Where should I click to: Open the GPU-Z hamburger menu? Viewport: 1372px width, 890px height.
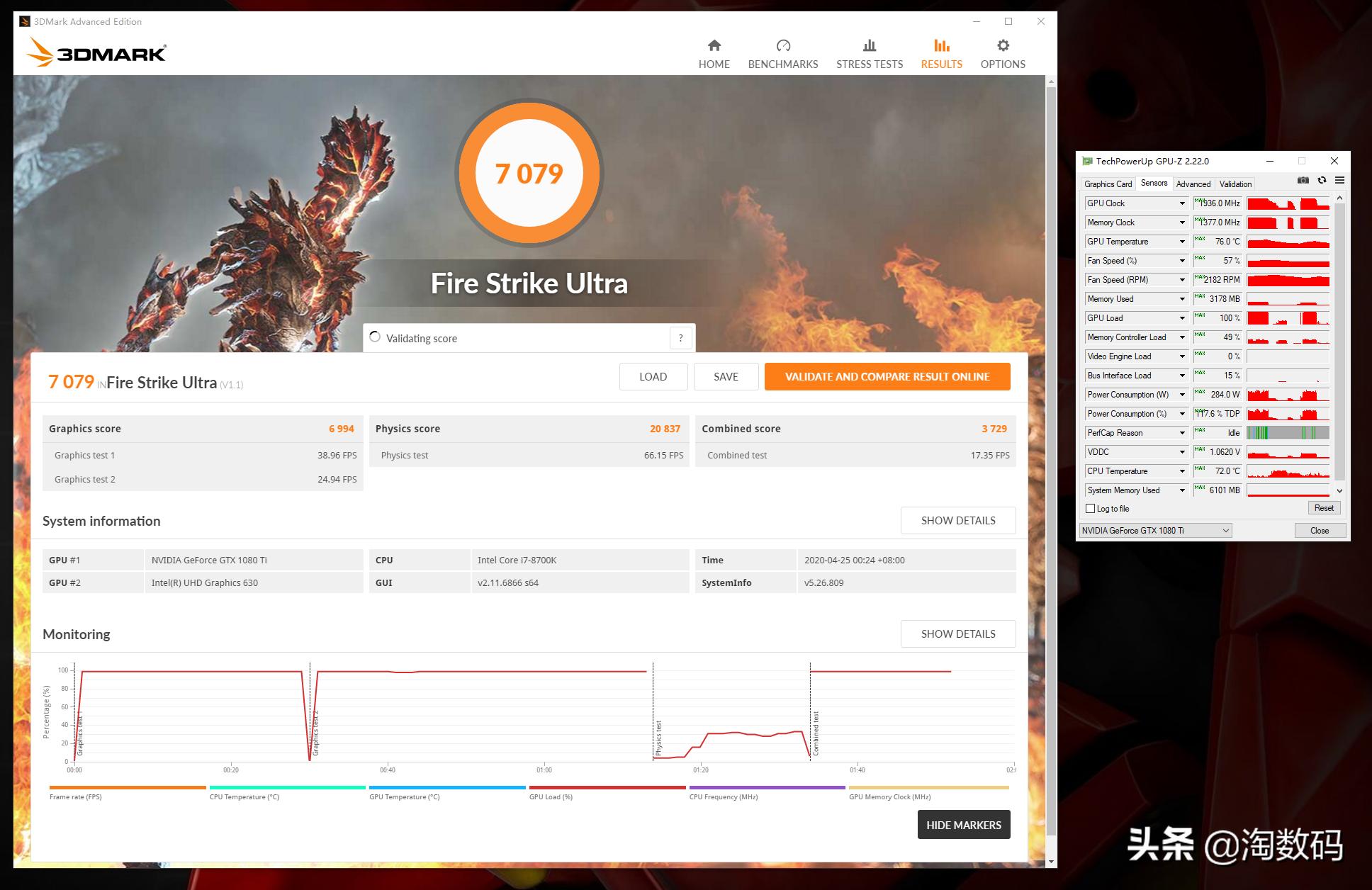point(1339,181)
